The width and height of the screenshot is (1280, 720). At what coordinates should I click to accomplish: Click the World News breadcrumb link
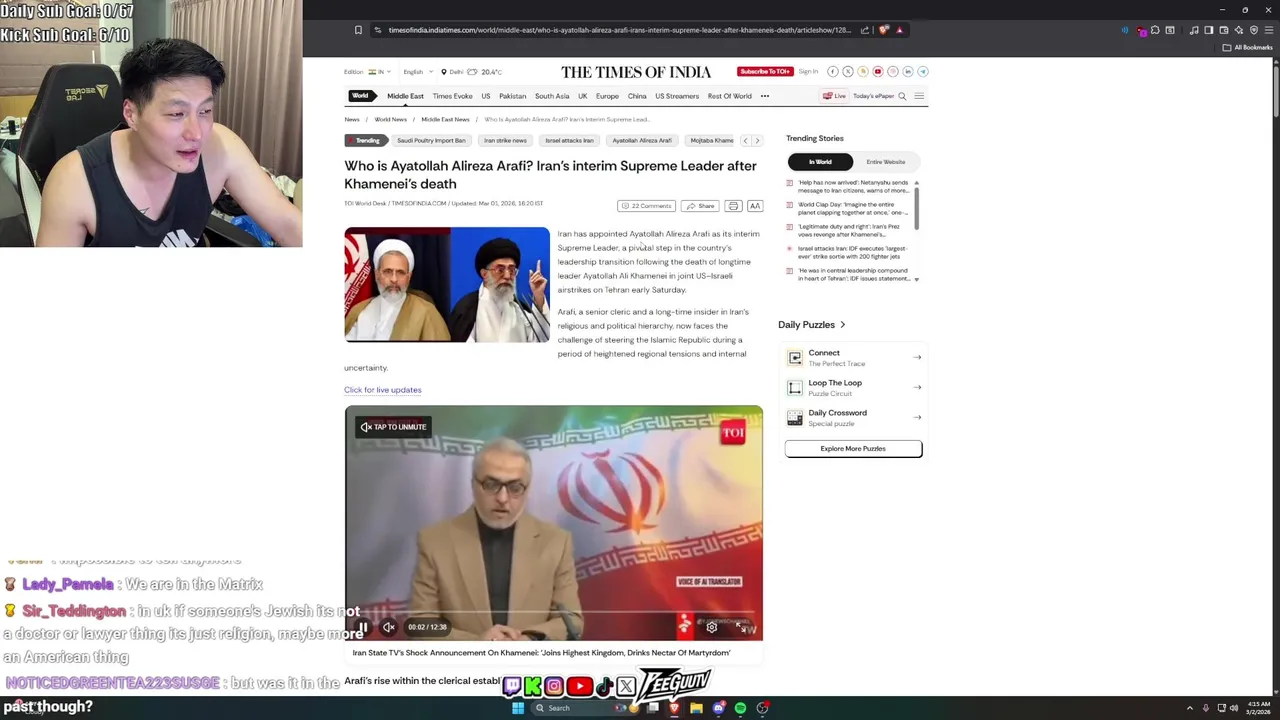pos(390,120)
